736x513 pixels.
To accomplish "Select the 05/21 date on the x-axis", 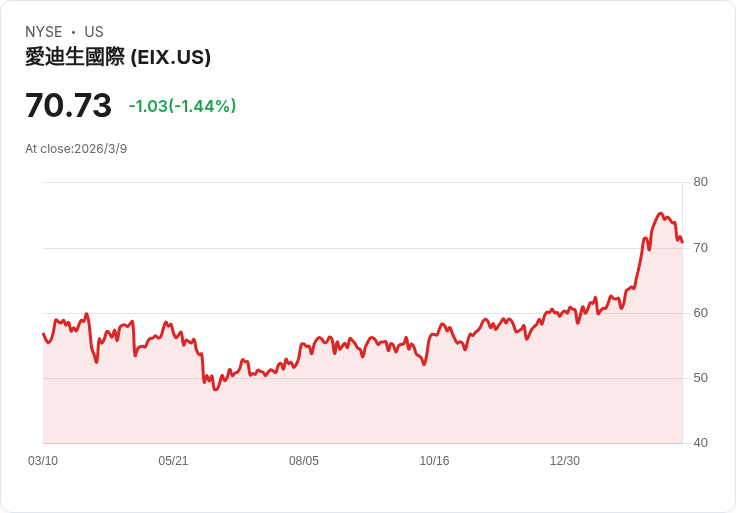I will coord(173,461).
